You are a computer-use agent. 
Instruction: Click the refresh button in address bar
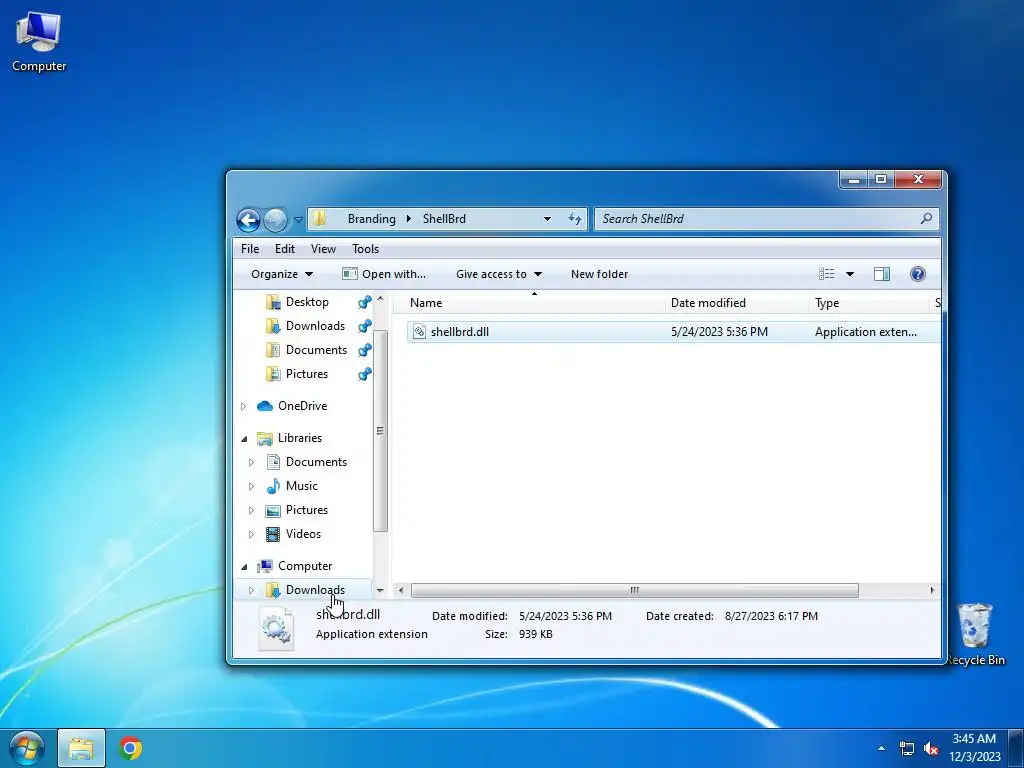[x=575, y=219]
